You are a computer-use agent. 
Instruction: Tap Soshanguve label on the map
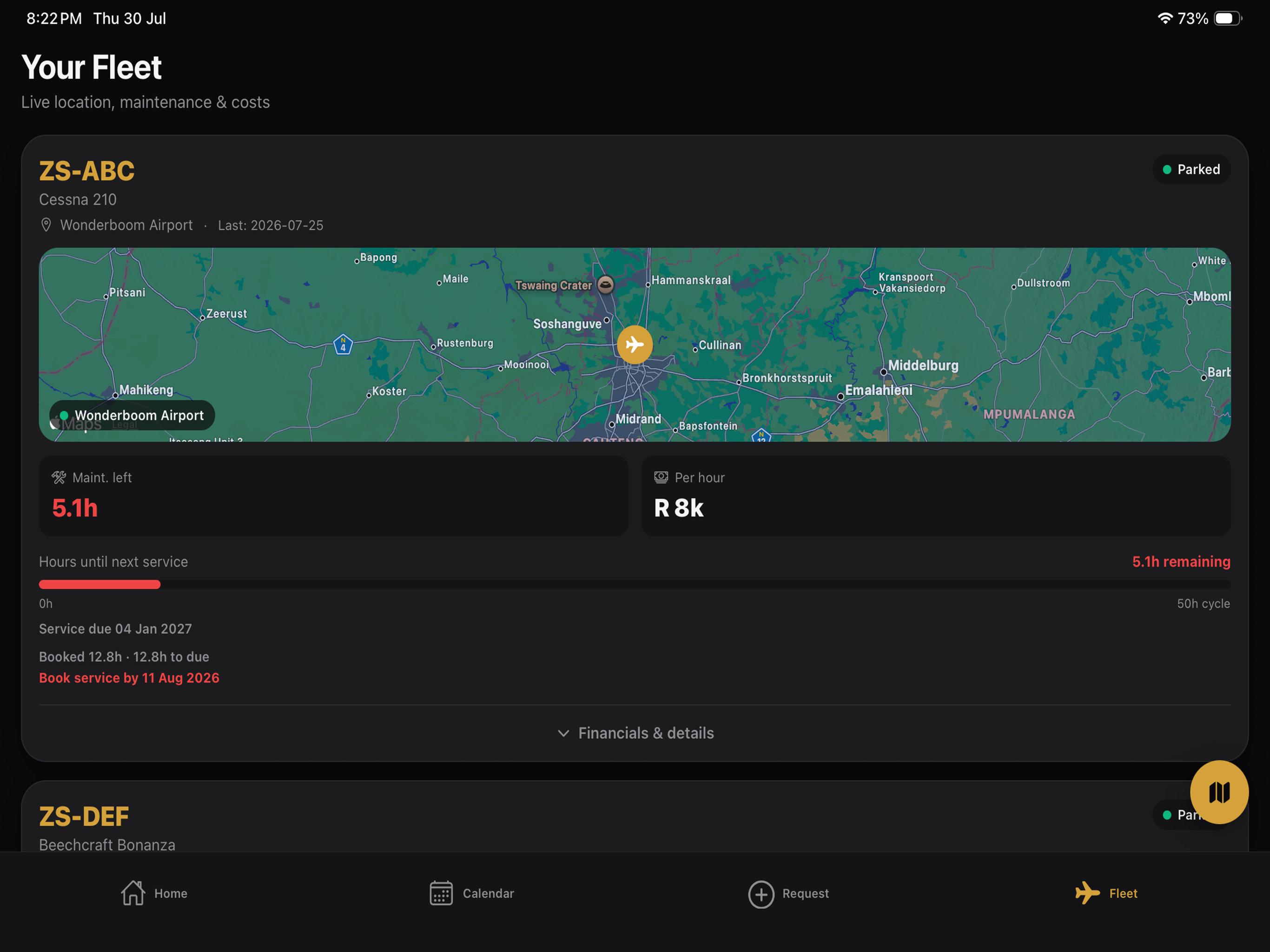point(567,324)
